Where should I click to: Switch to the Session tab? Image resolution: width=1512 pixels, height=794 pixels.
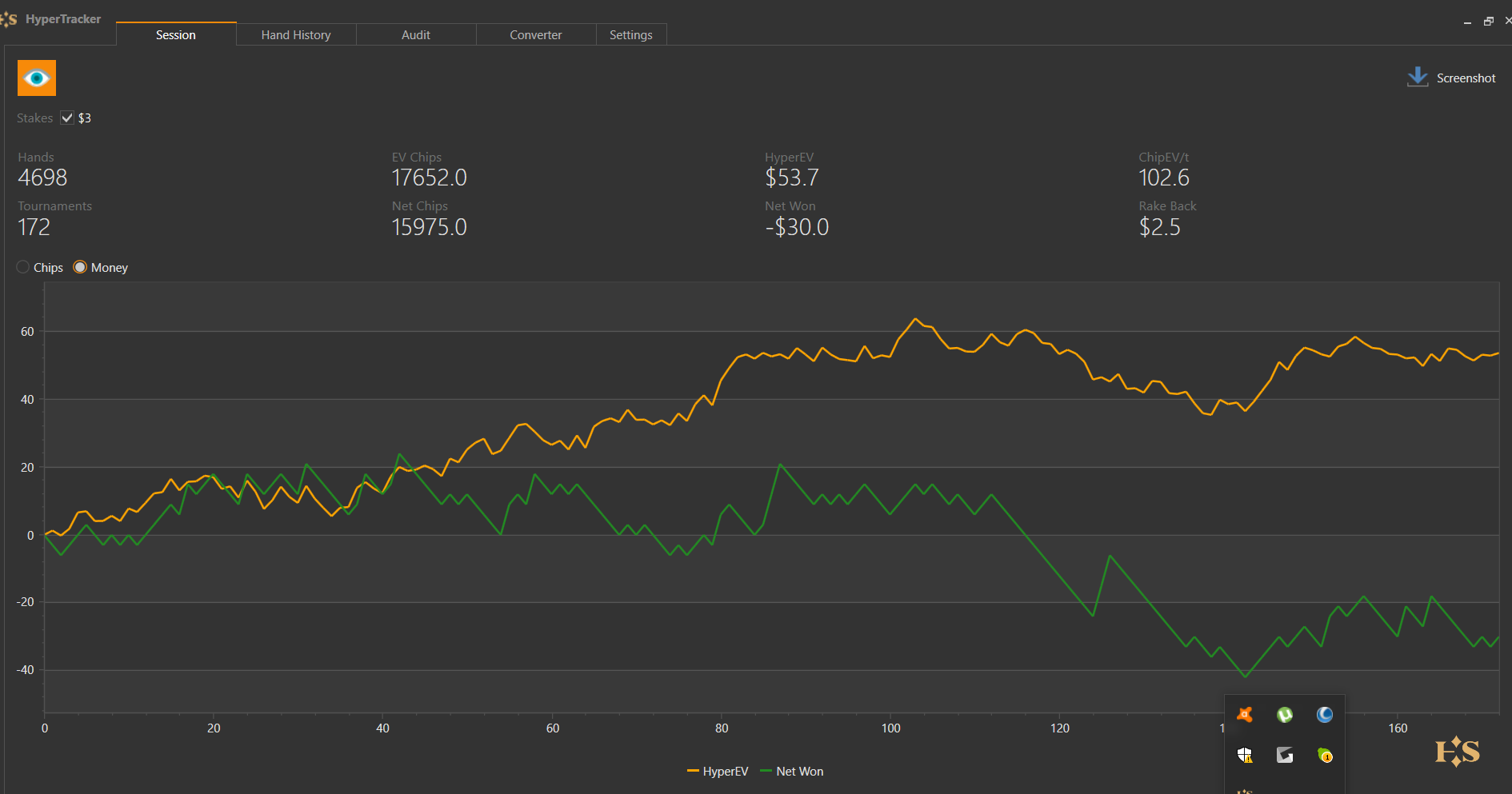[176, 34]
